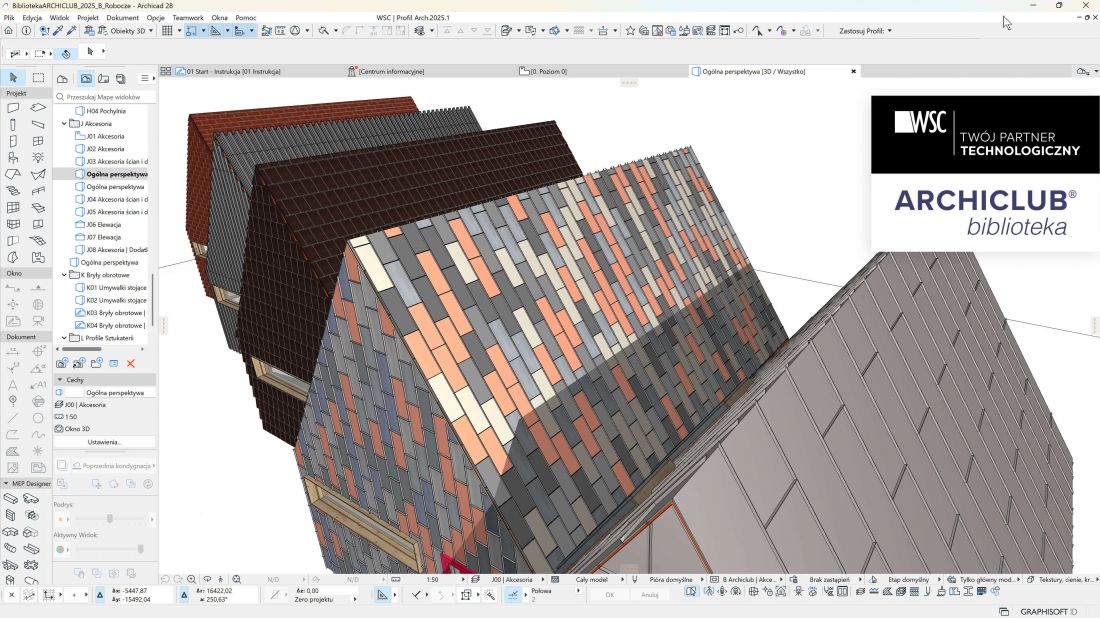The image size is (1100, 618).
Task: Collapse the K Bryły obrotowe folder
Action: pos(65,275)
